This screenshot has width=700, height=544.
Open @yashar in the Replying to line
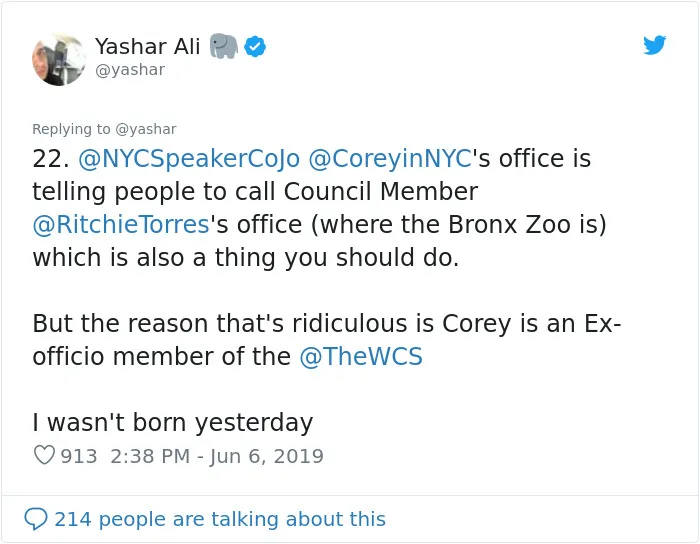click(146, 129)
